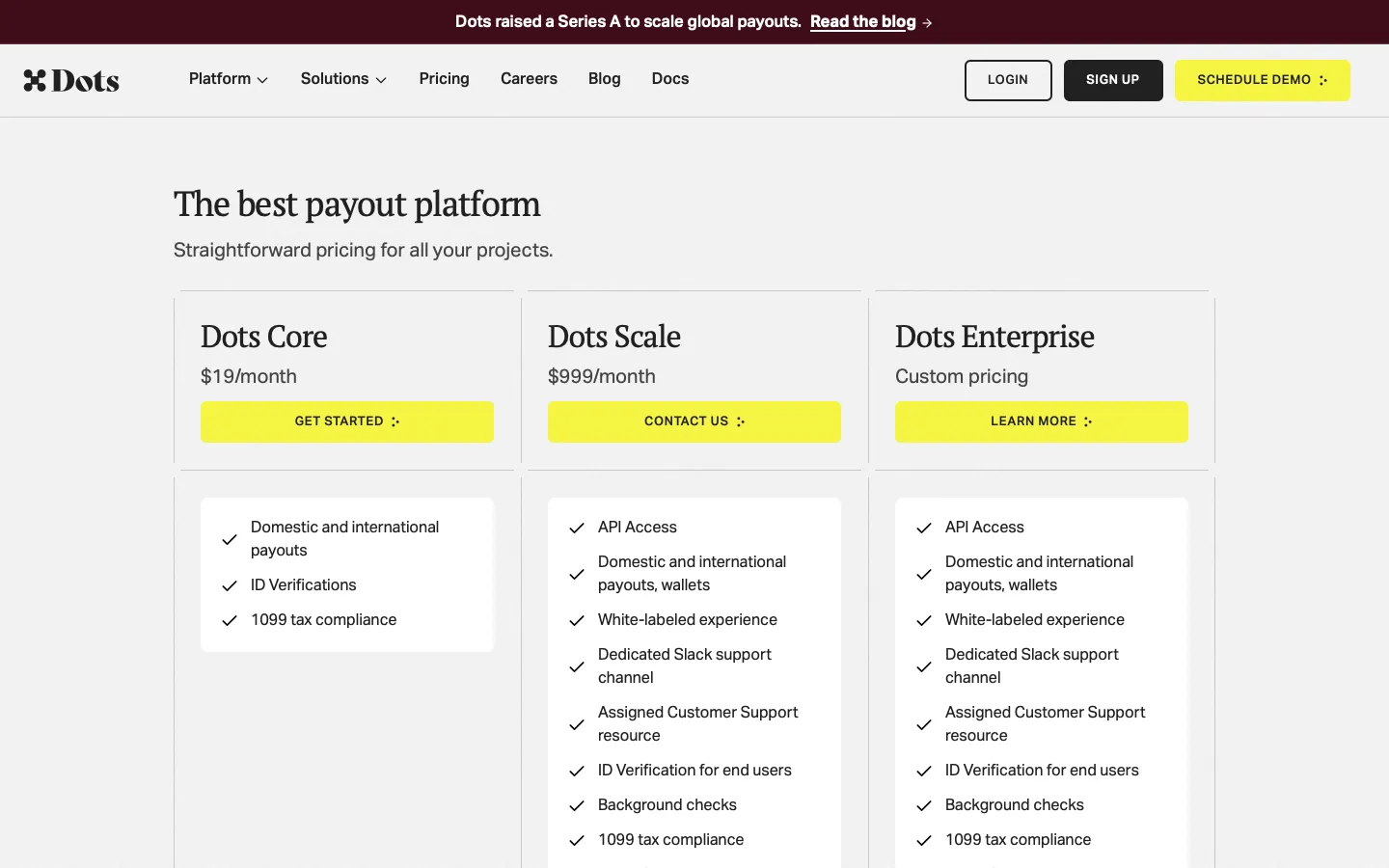Click checkmark beside Enterprise 'Background checks'
This screenshot has width=1389, height=868.
coord(924,805)
